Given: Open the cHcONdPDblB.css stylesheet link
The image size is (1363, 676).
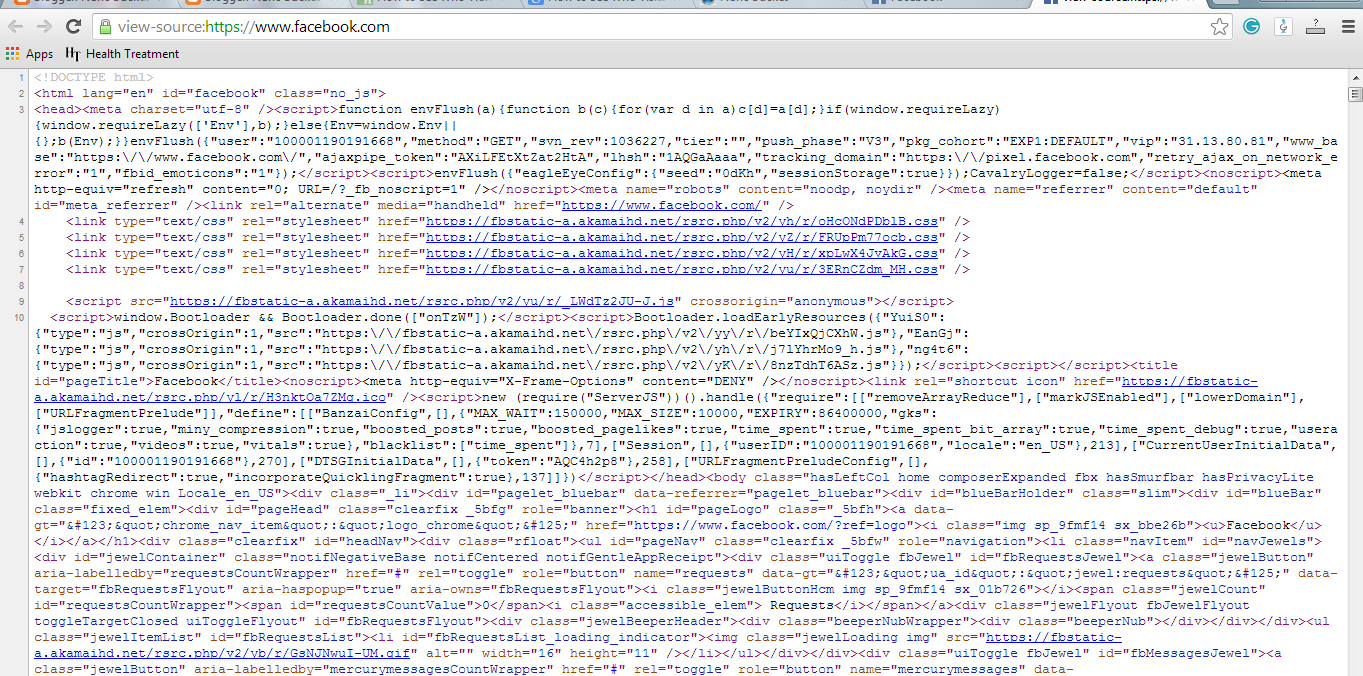Looking at the screenshot, I should 682,221.
